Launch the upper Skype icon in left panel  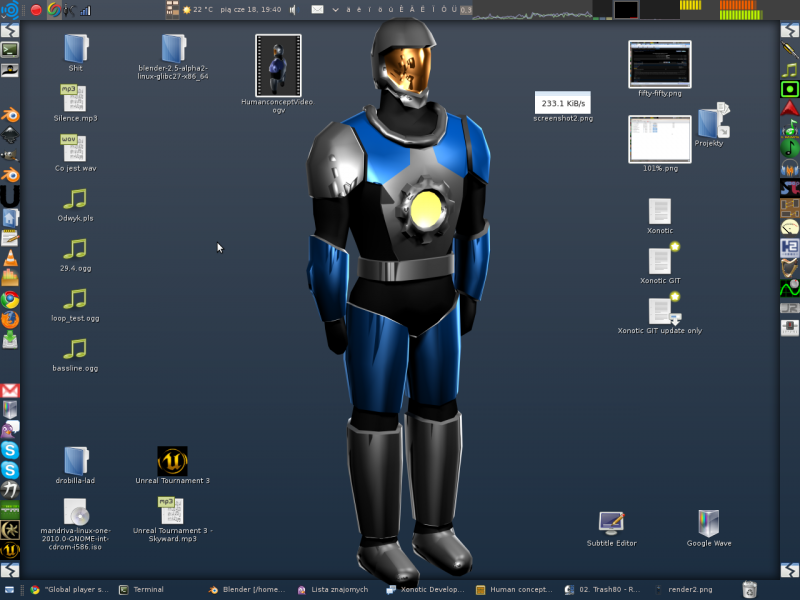click(10, 450)
